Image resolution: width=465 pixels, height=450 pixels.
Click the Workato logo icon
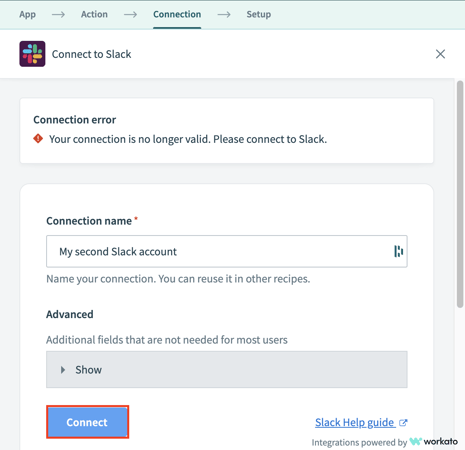(415, 442)
